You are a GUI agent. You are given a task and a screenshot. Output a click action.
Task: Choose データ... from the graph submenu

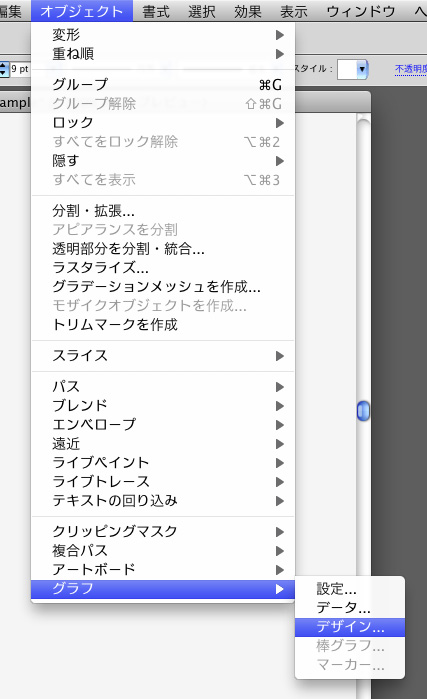click(350, 608)
